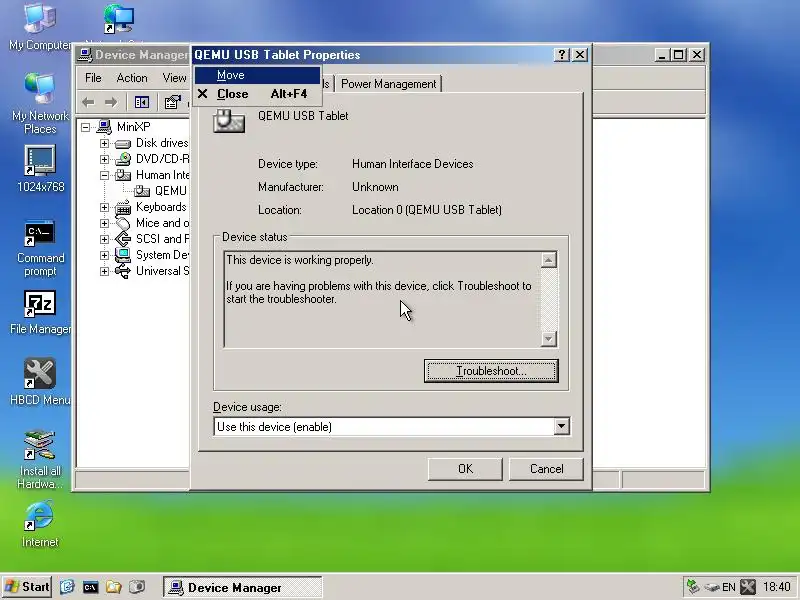The height and width of the screenshot is (600, 800).
Task: Open the HBCD Menu desktop shortcut
Action: (x=40, y=381)
